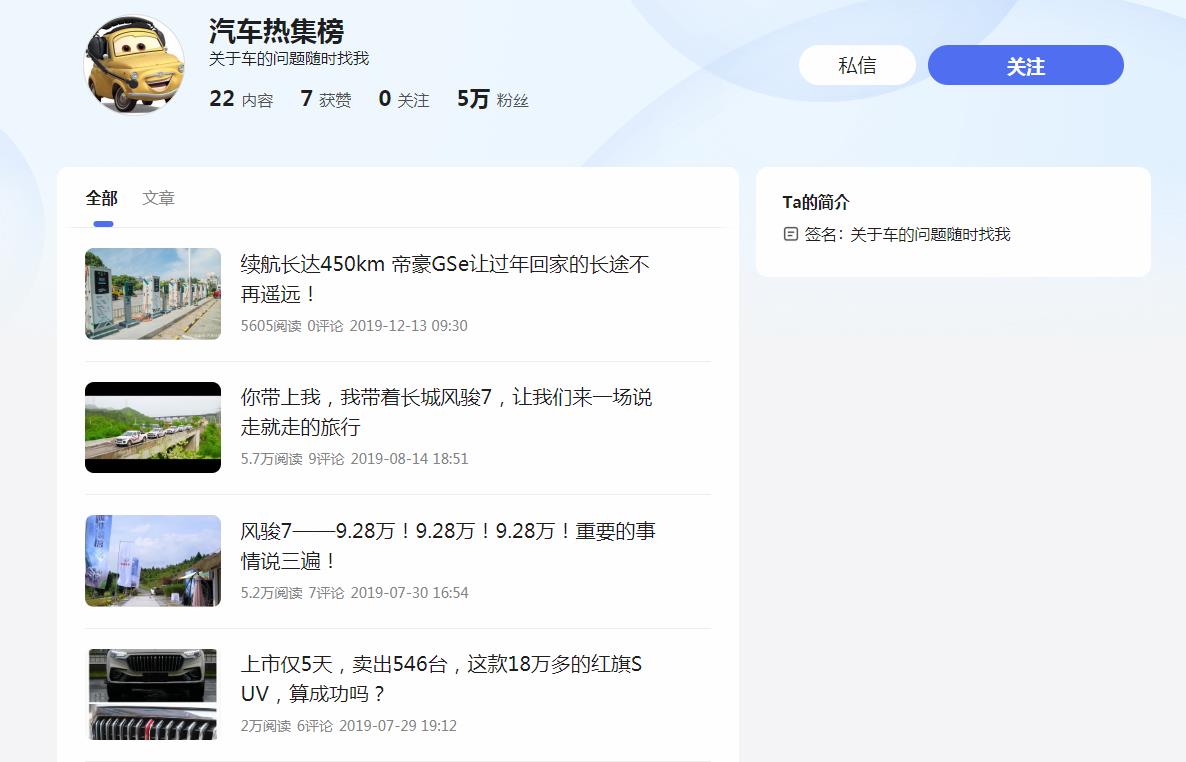
Task: Click the signature note icon in Ta的简介
Action: (790, 234)
